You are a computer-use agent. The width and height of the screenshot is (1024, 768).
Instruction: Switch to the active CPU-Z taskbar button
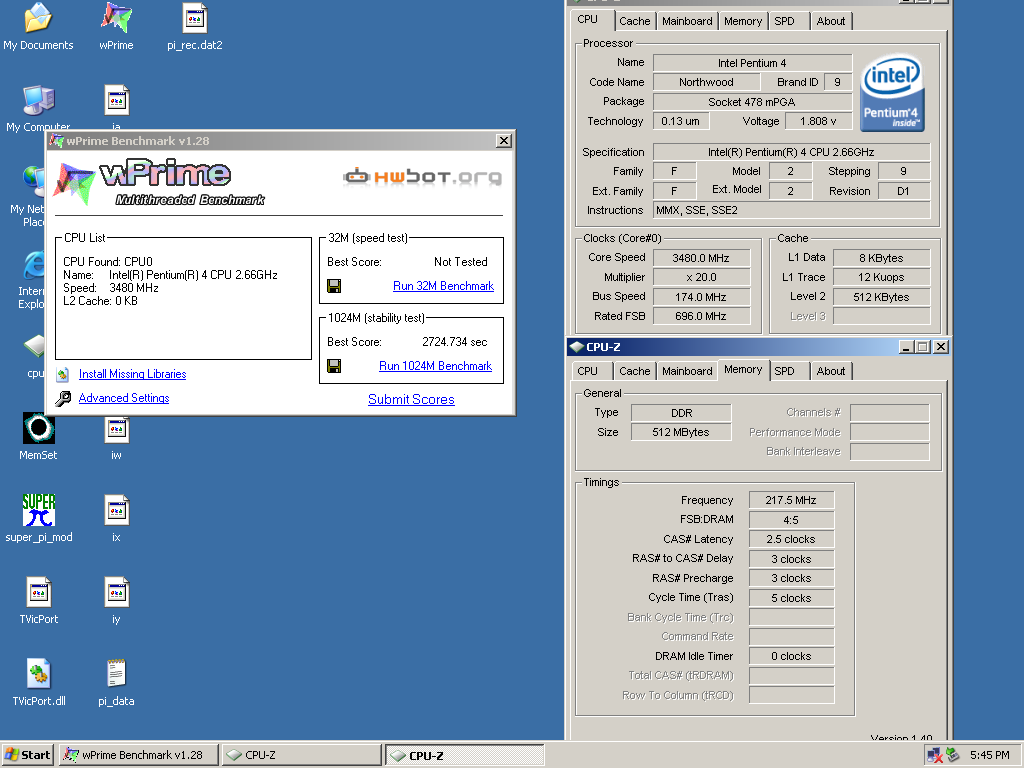coord(464,755)
